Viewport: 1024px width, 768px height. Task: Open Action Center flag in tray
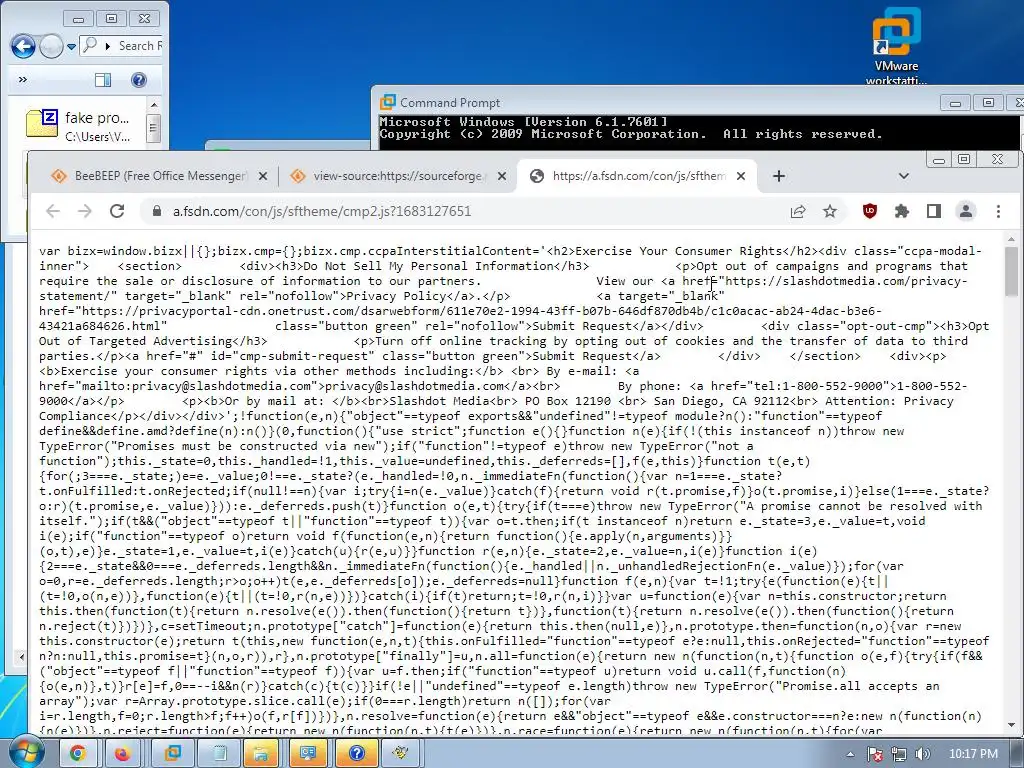(x=875, y=754)
